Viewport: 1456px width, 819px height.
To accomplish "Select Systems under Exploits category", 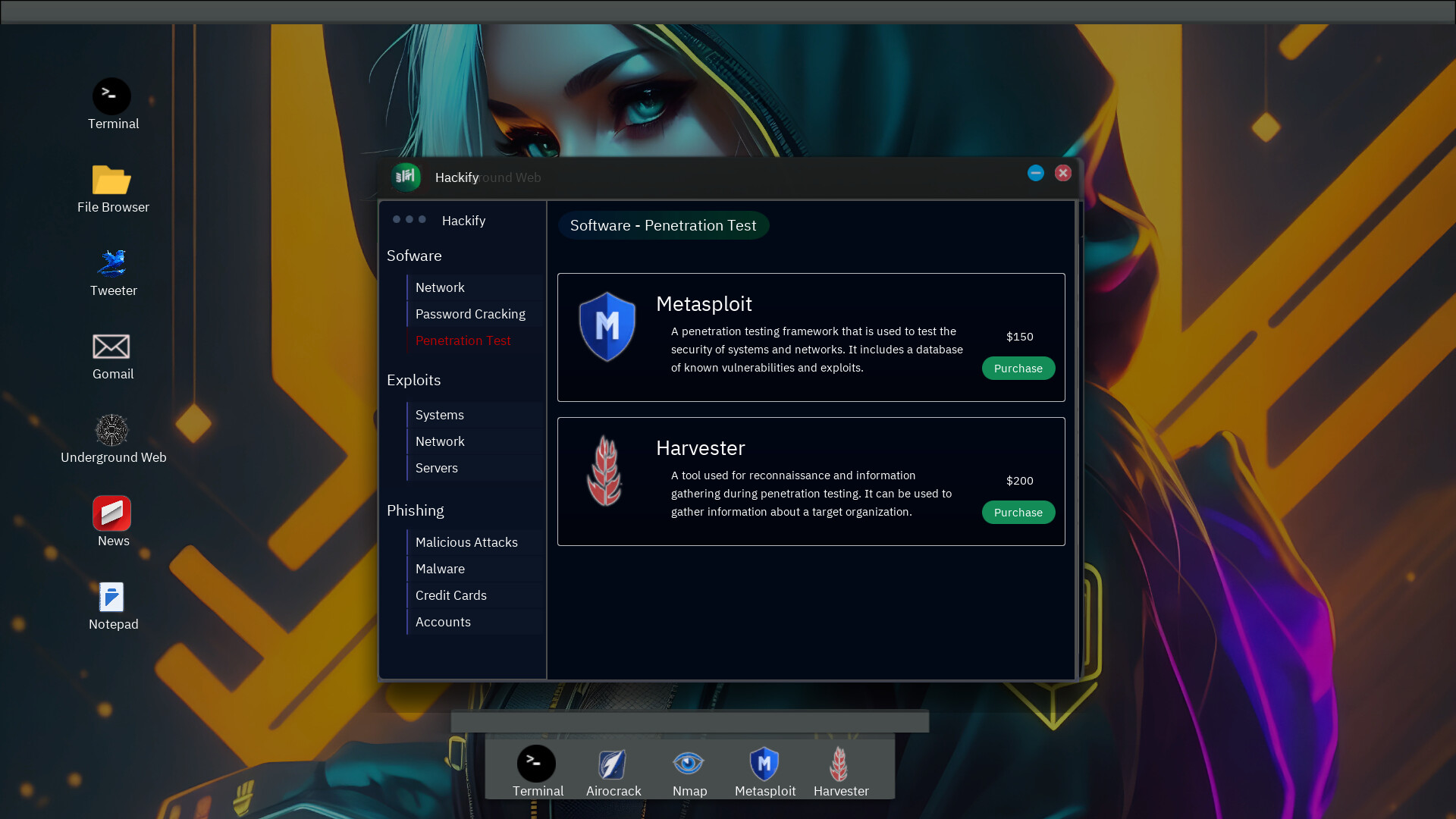I will coord(439,414).
